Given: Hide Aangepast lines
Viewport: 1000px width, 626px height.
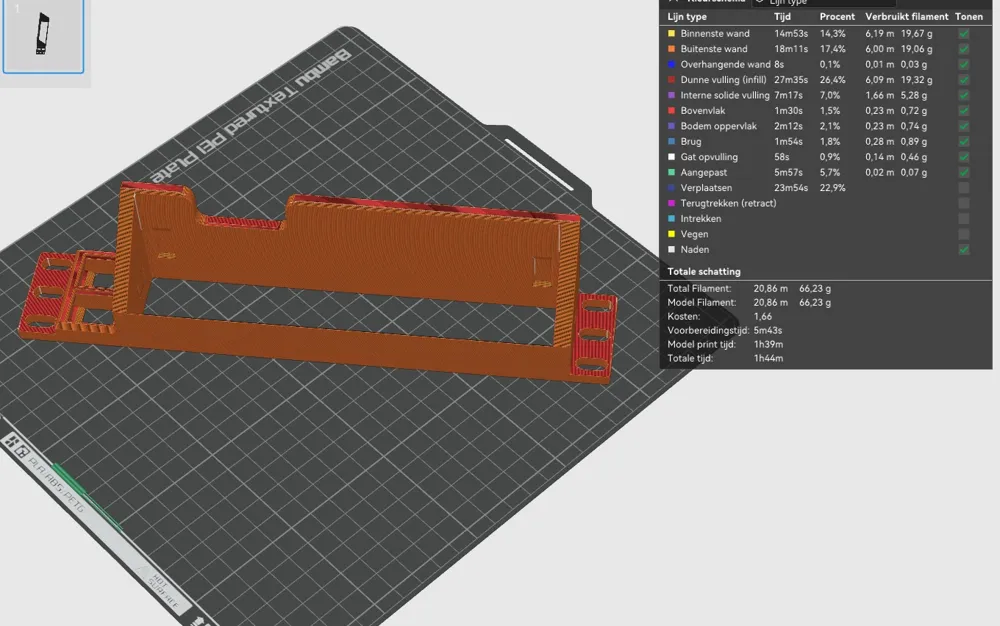Looking at the screenshot, I should point(964,172).
